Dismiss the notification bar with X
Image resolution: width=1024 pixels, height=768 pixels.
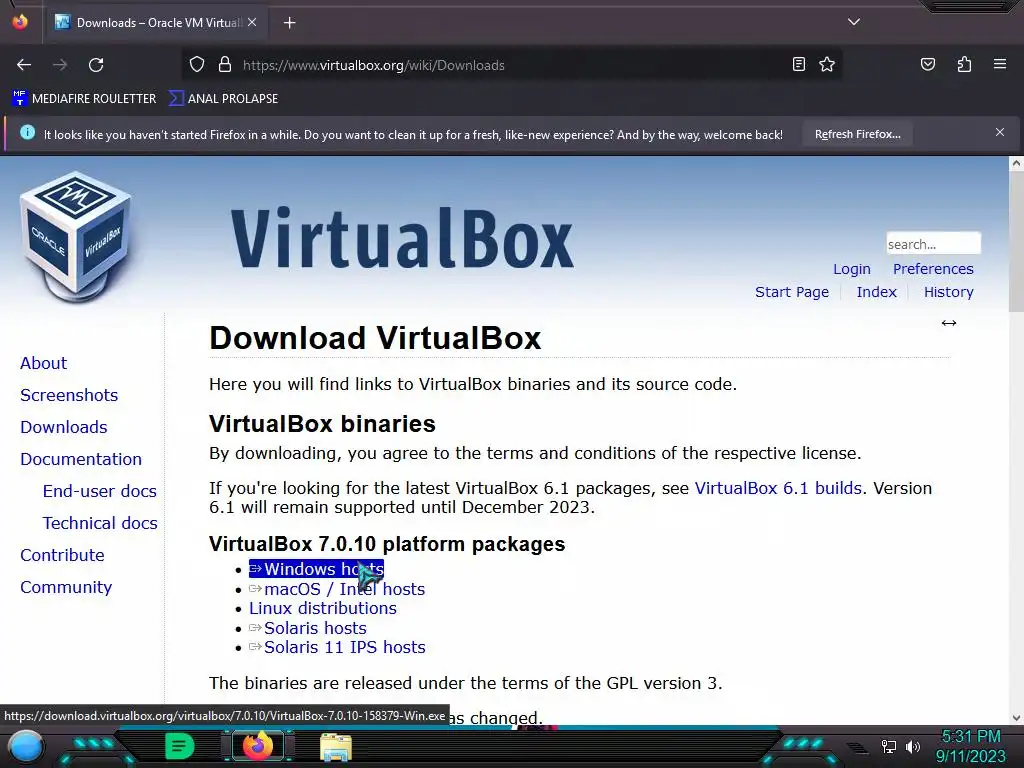999,132
